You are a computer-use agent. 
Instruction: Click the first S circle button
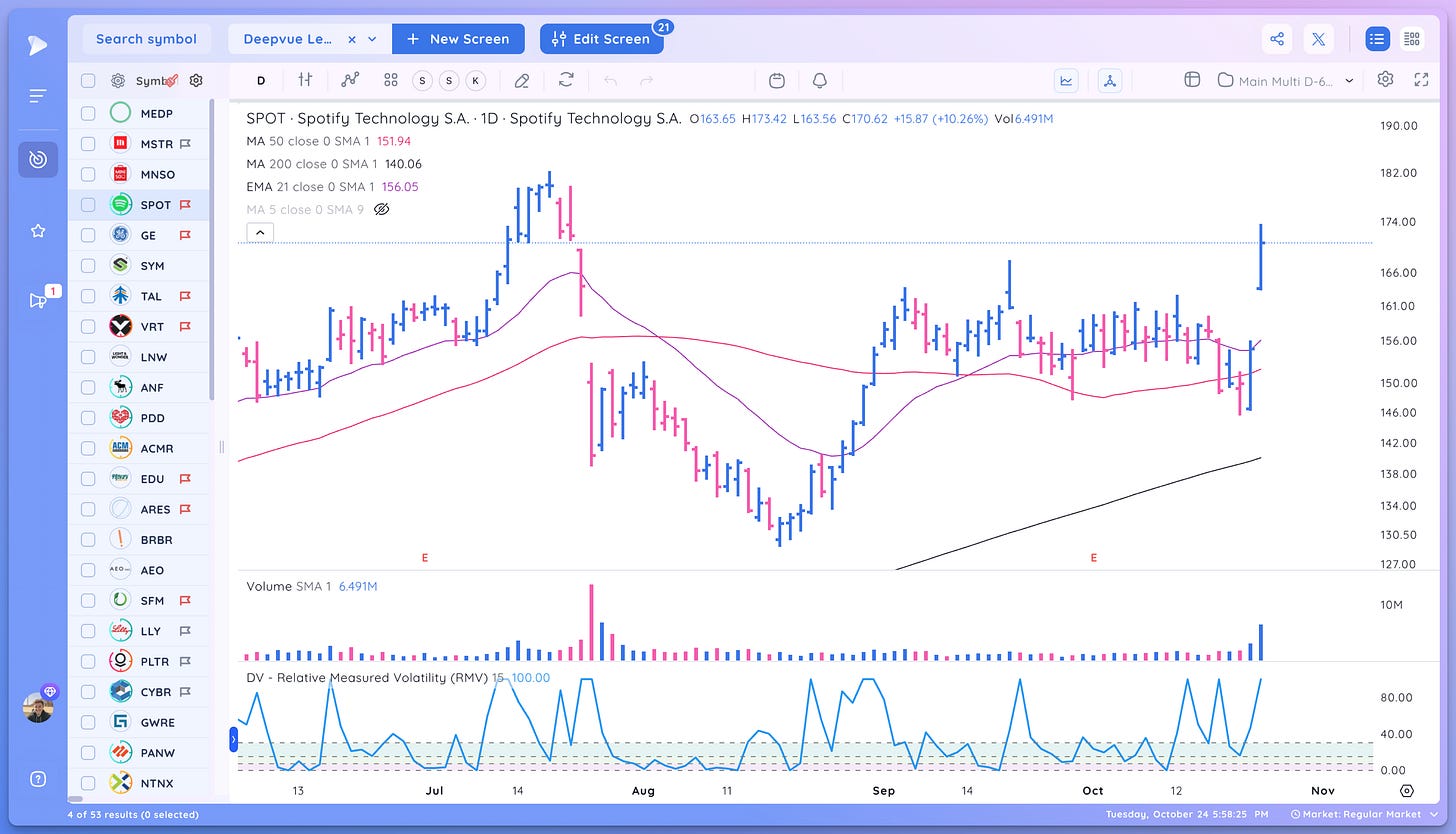tap(421, 80)
